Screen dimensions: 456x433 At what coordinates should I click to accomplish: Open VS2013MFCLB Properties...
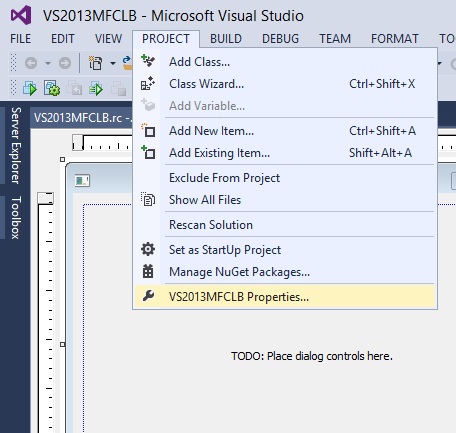[285, 296]
